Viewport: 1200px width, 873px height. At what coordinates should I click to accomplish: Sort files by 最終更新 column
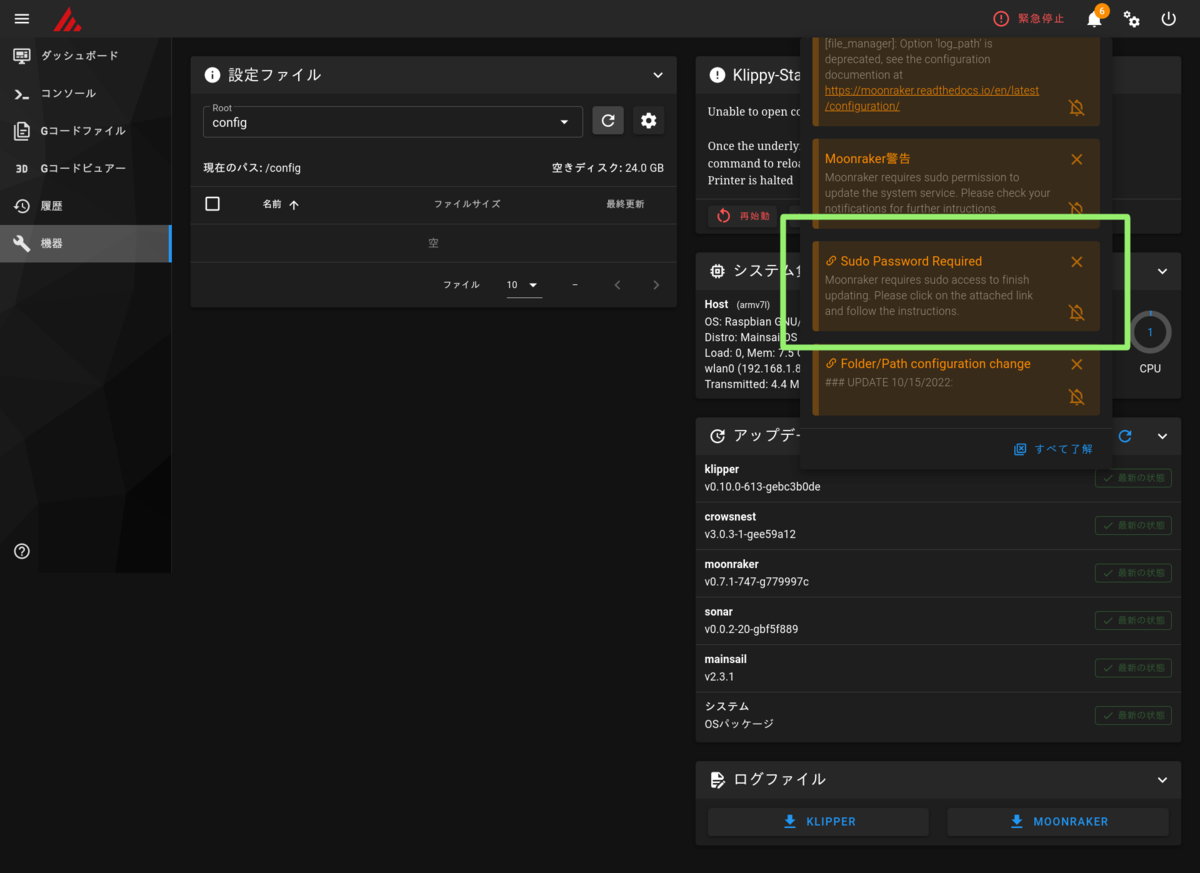(625, 204)
